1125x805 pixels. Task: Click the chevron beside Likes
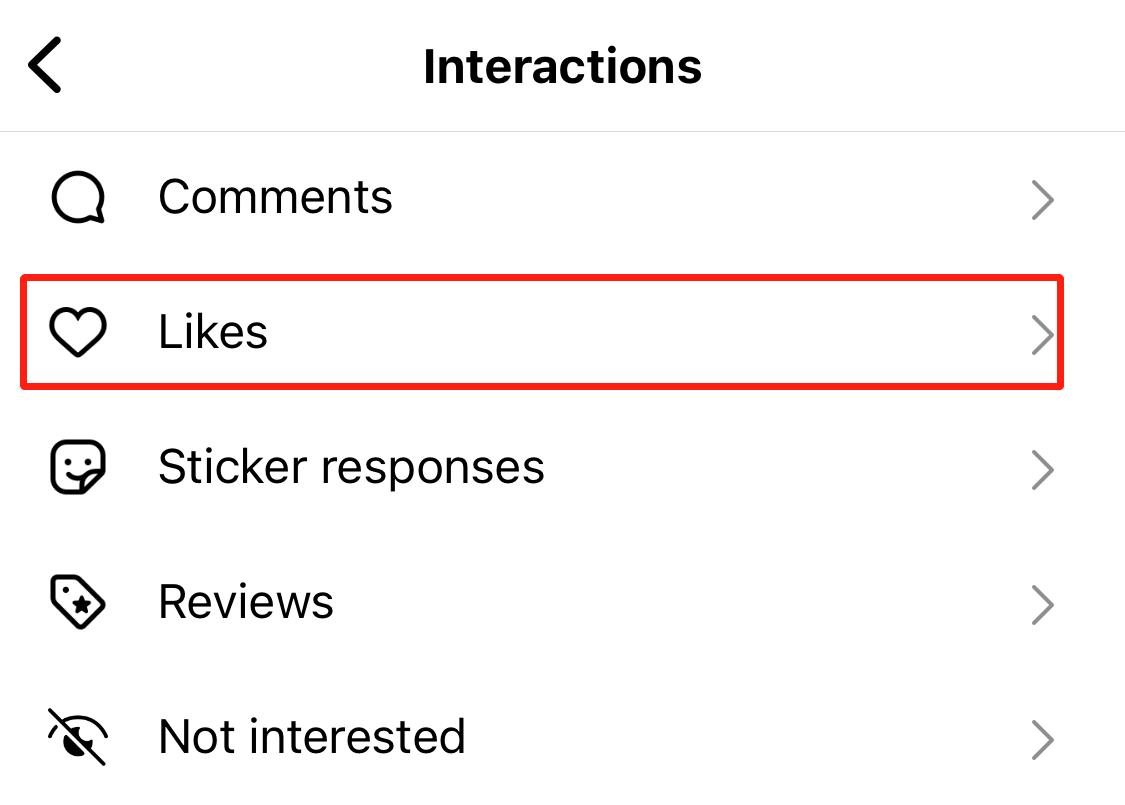(1042, 336)
